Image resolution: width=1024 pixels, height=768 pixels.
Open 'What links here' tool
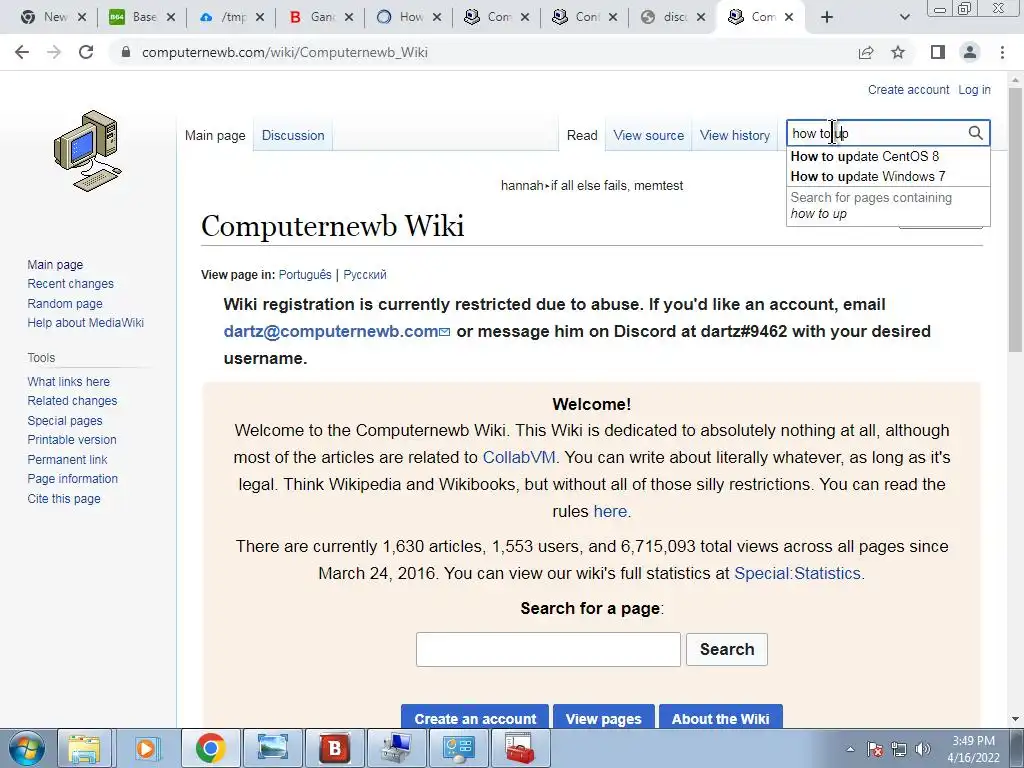tap(69, 381)
